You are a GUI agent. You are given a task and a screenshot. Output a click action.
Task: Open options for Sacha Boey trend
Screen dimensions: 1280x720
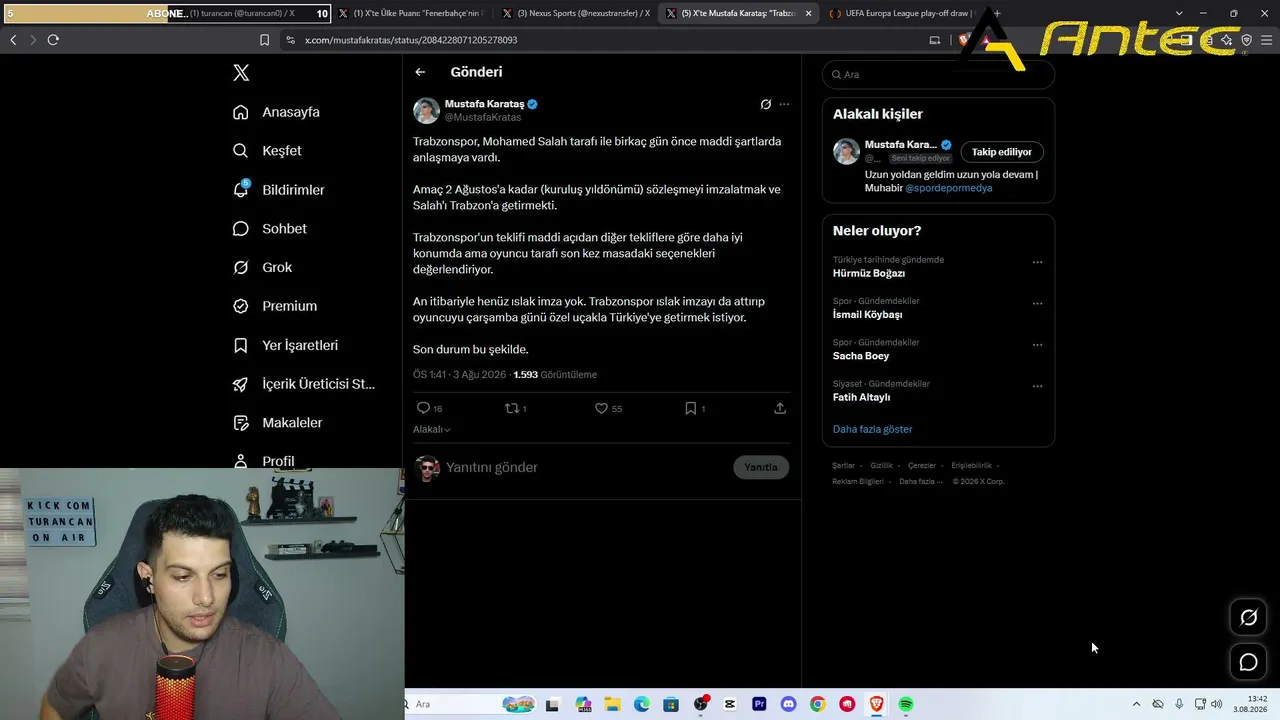(1037, 345)
